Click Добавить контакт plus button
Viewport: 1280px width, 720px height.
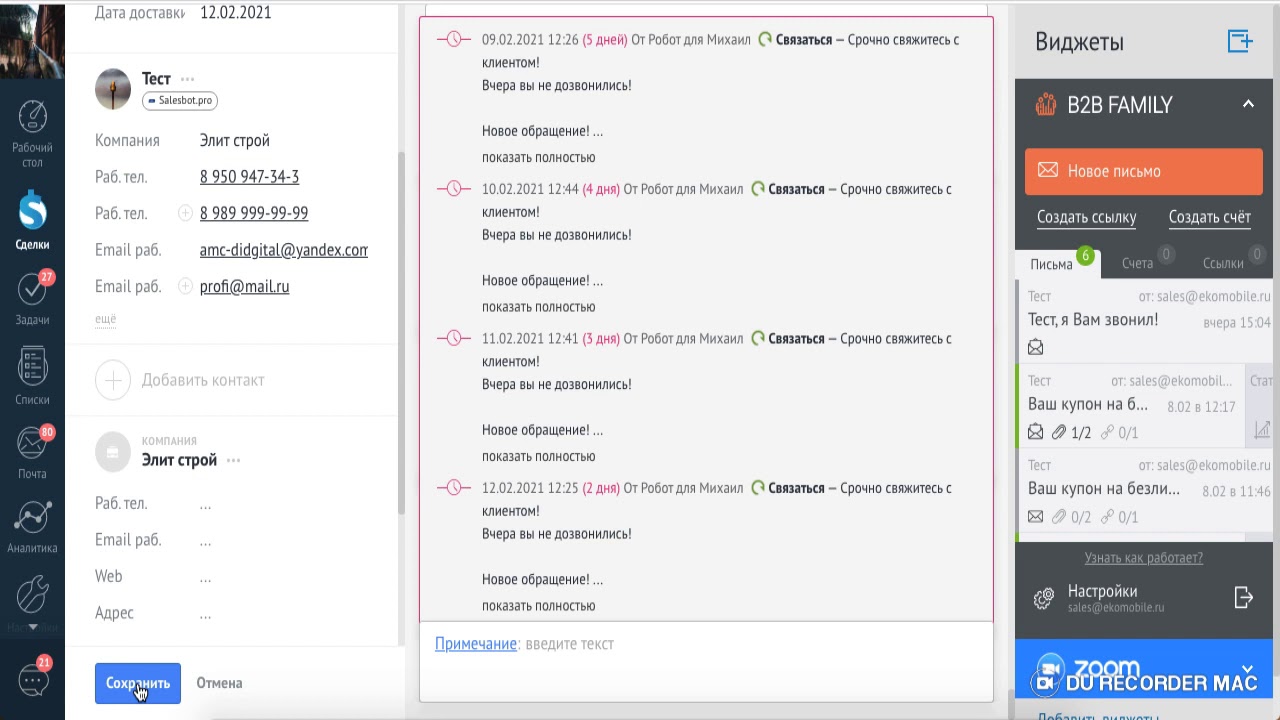pos(113,380)
